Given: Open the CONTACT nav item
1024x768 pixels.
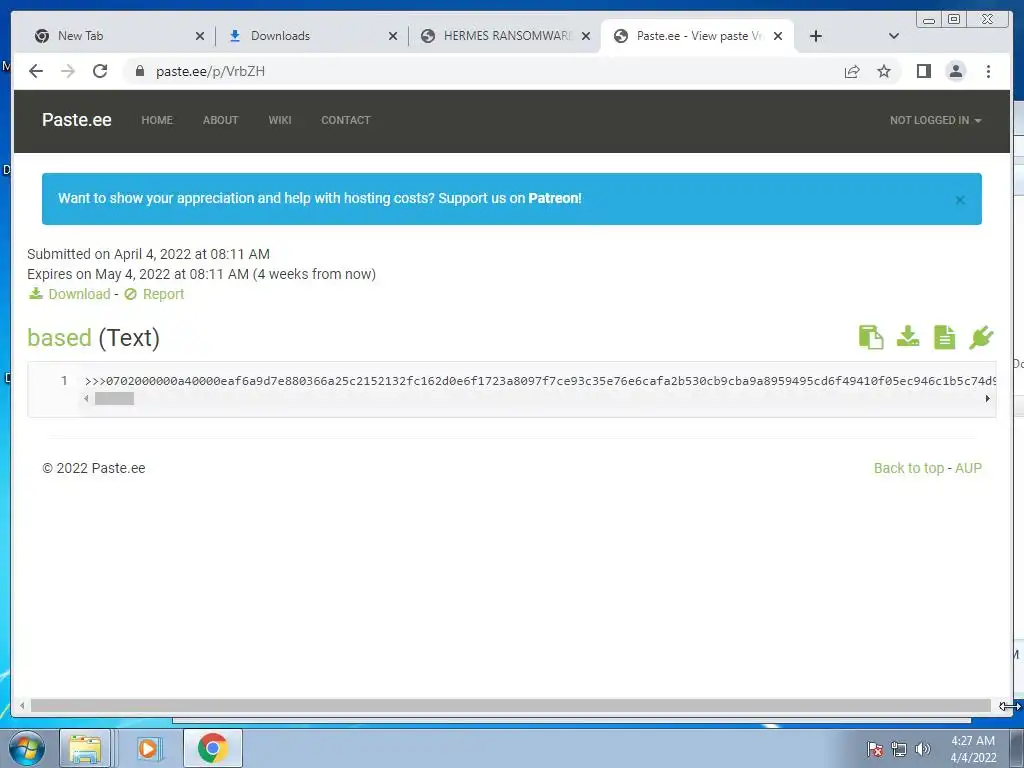Looking at the screenshot, I should click(345, 120).
